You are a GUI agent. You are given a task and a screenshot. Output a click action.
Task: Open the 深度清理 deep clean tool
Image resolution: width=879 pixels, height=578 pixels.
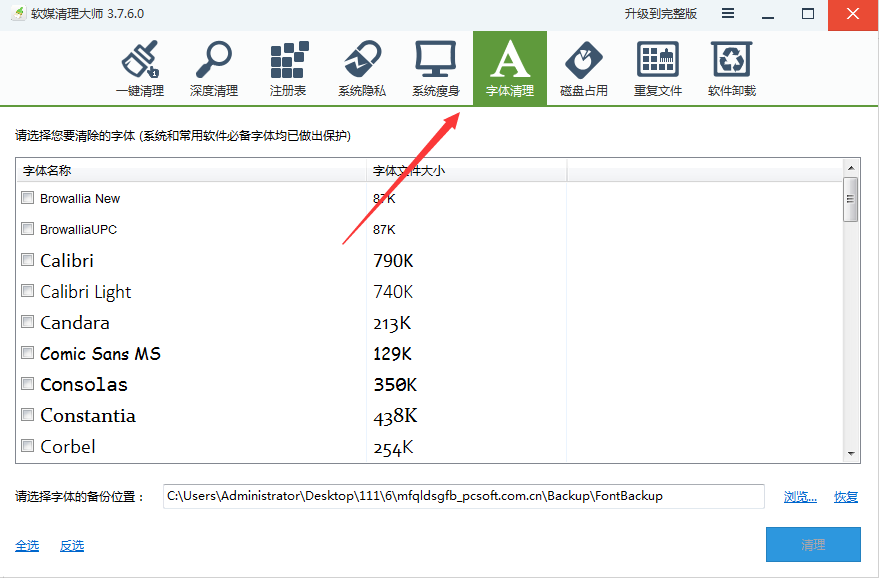tap(214, 68)
